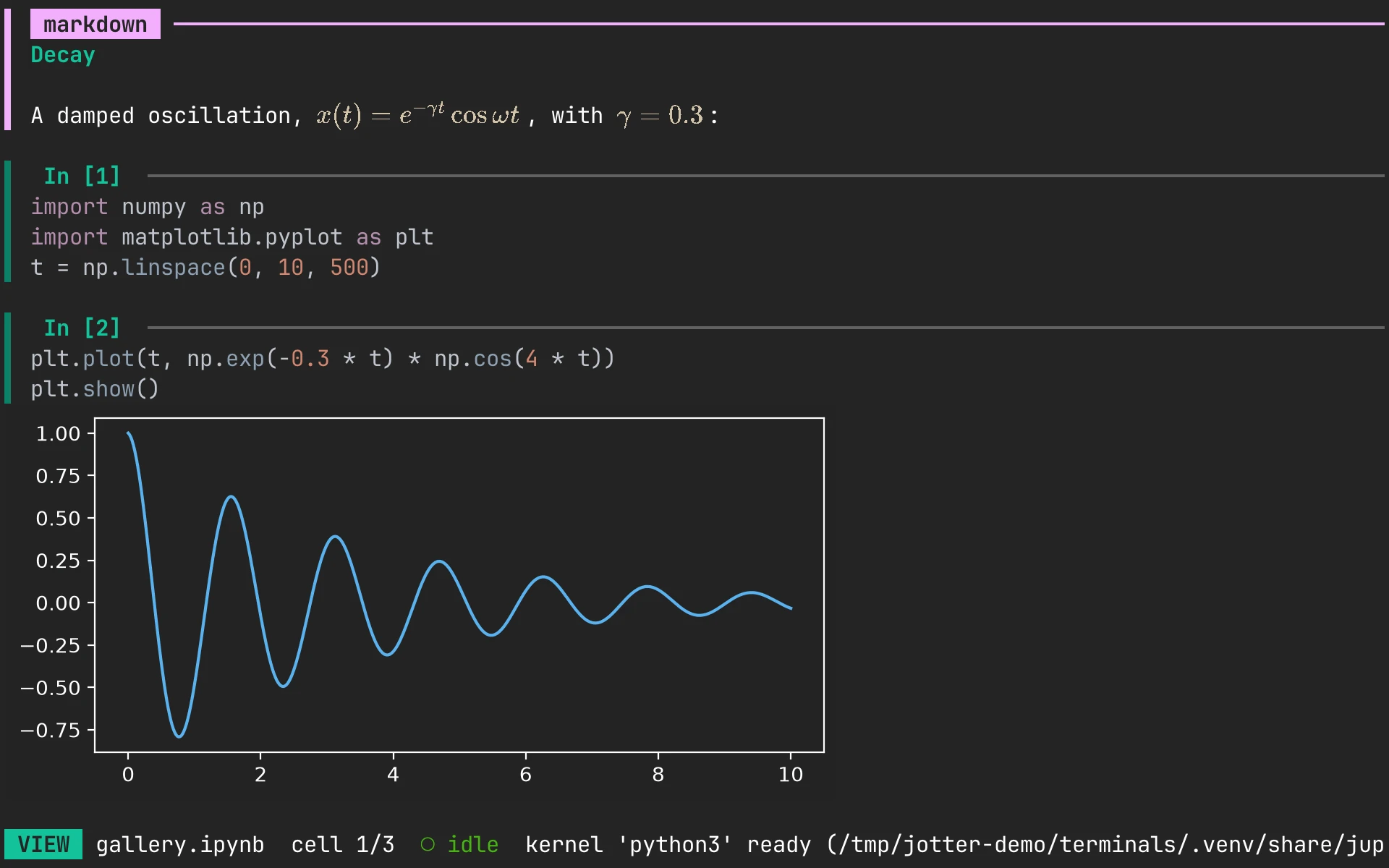Click the x-axis label '10'

791,775
